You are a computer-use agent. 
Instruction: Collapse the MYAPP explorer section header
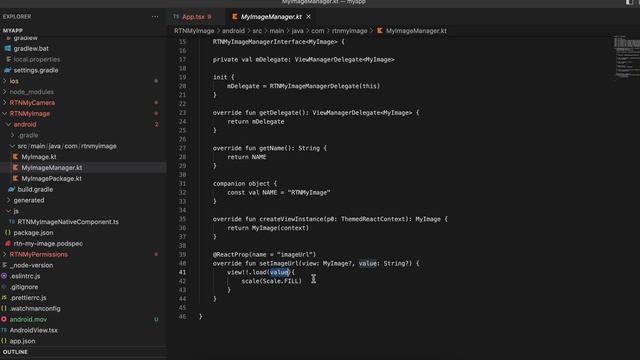tap(13, 30)
